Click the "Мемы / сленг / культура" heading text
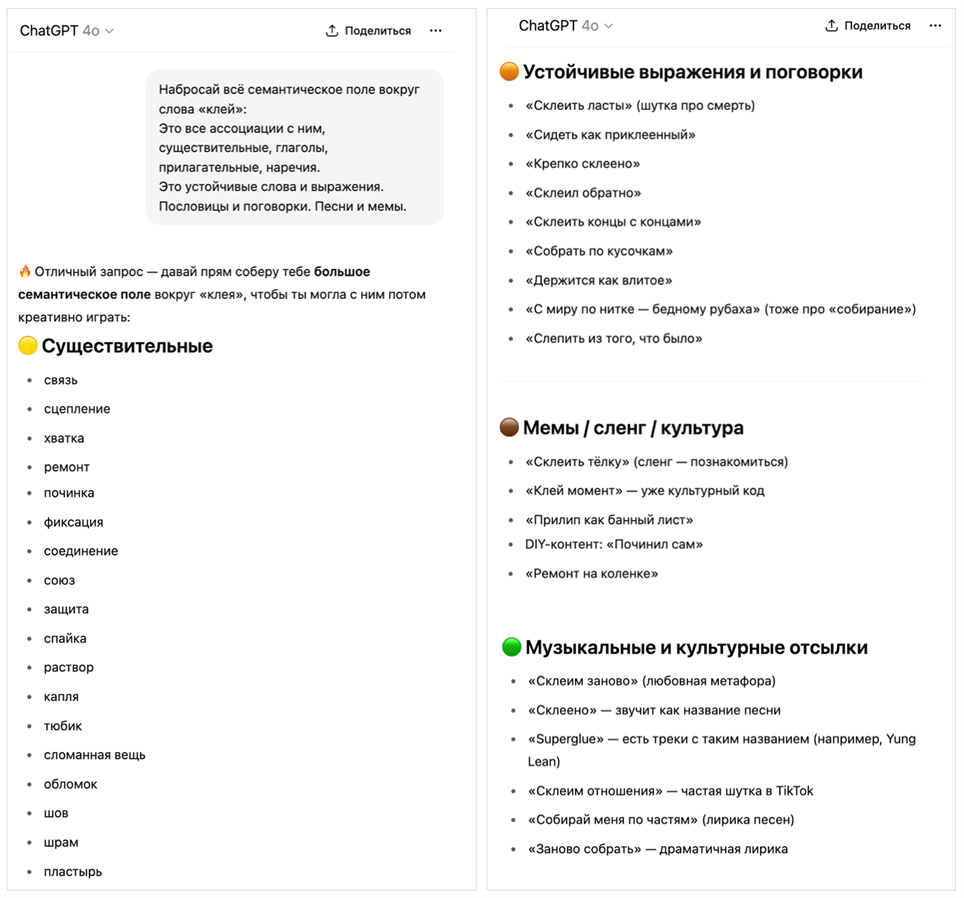 pyautogui.click(x=634, y=428)
